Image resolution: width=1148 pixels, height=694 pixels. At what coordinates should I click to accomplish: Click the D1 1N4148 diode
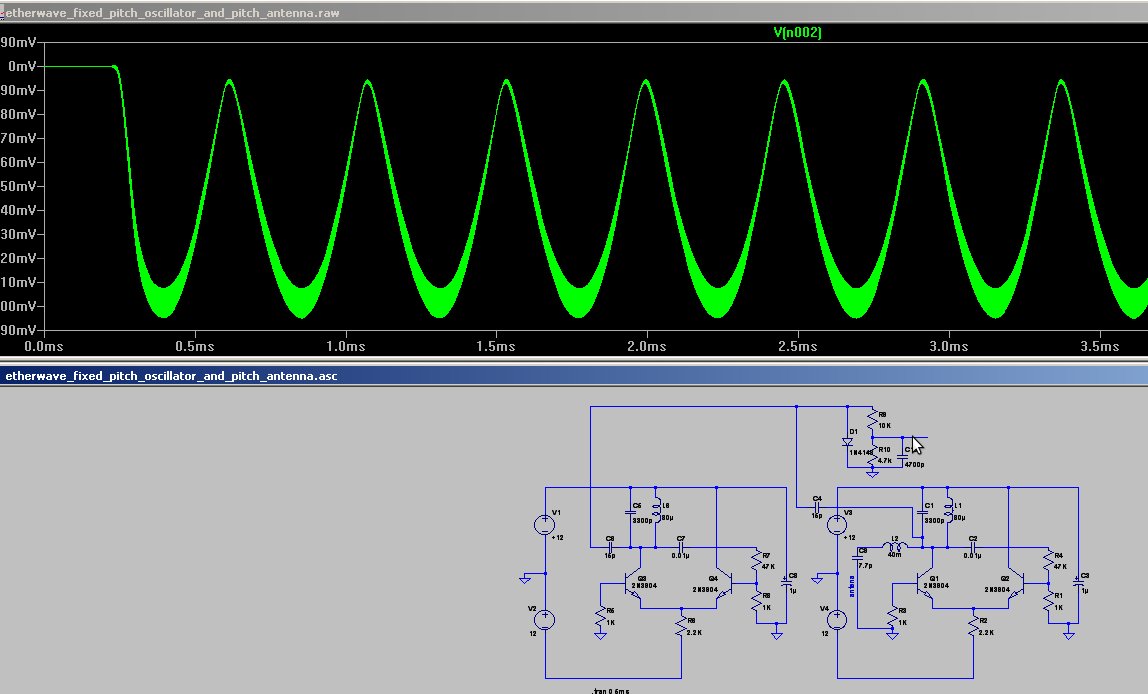(848, 442)
